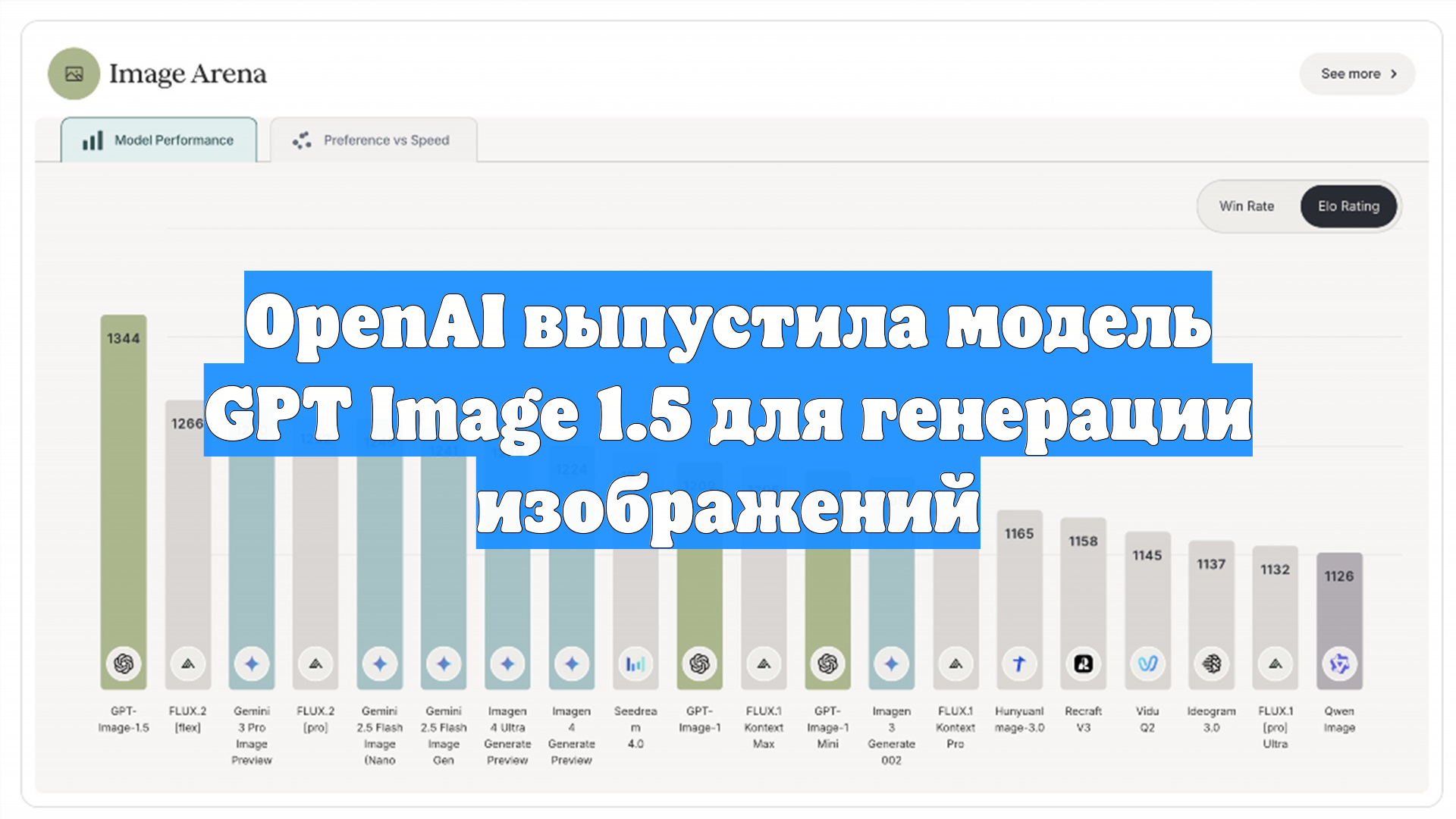Click the Ideogram 3.0 logo icon

1211,664
